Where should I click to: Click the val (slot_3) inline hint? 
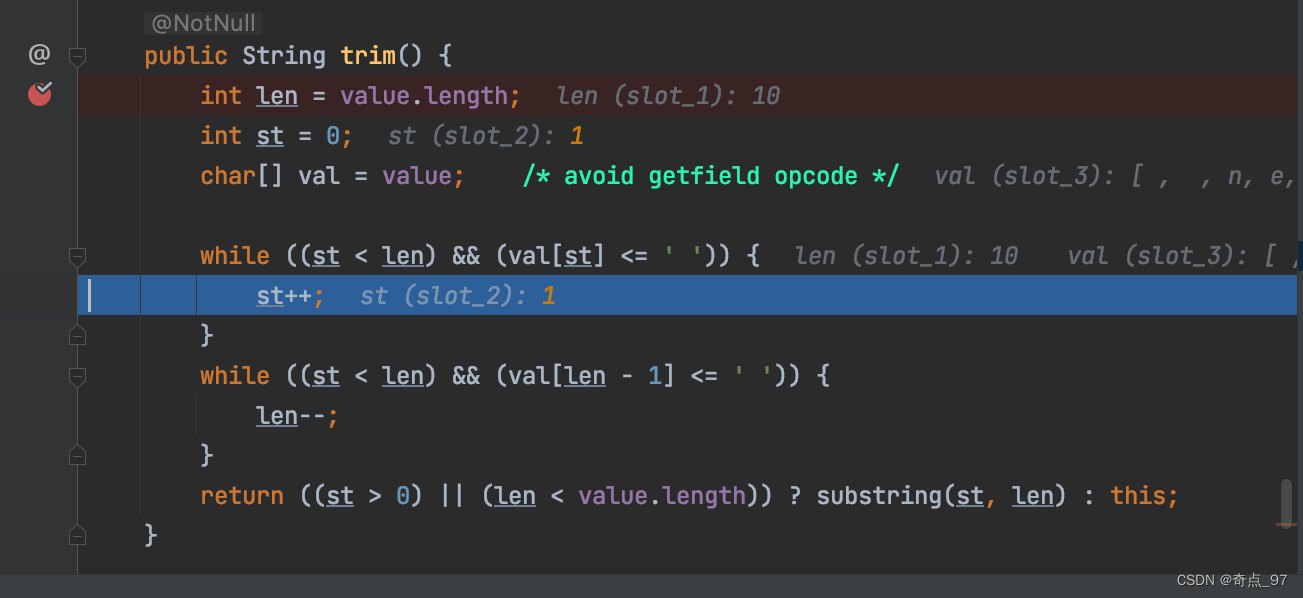point(1026,175)
